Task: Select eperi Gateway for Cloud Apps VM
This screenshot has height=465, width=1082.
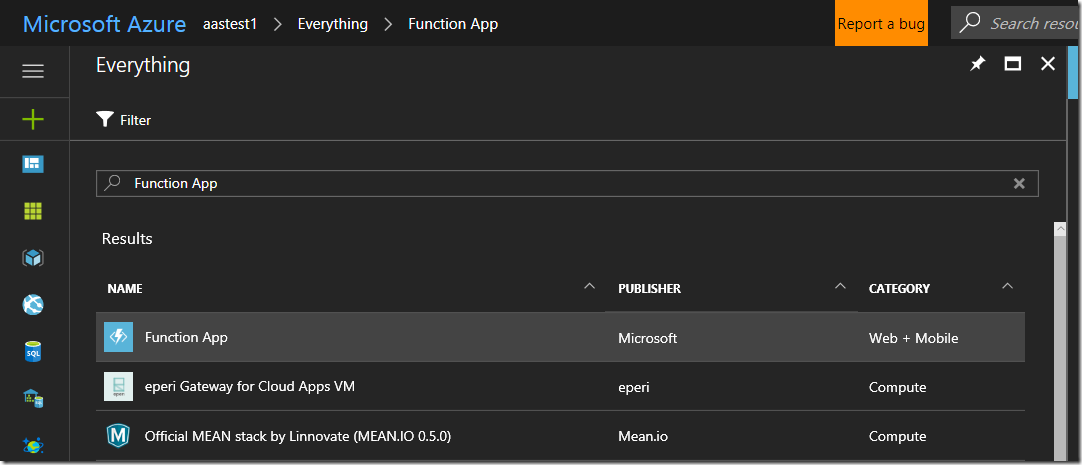Action: pos(249,386)
